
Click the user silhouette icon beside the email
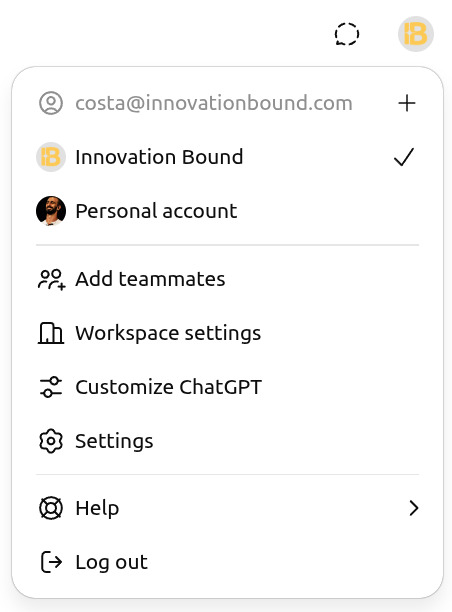[51, 103]
